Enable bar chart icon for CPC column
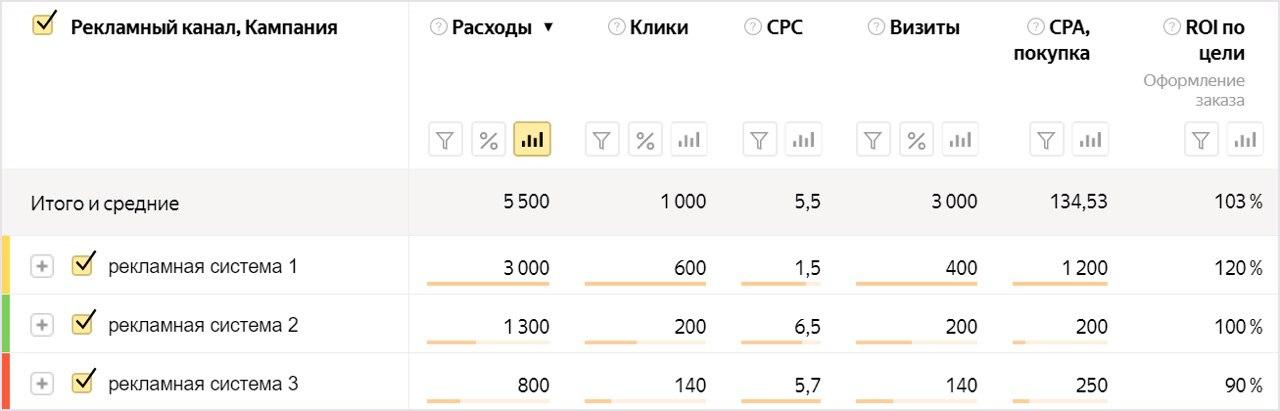1280x411 pixels. [803, 140]
